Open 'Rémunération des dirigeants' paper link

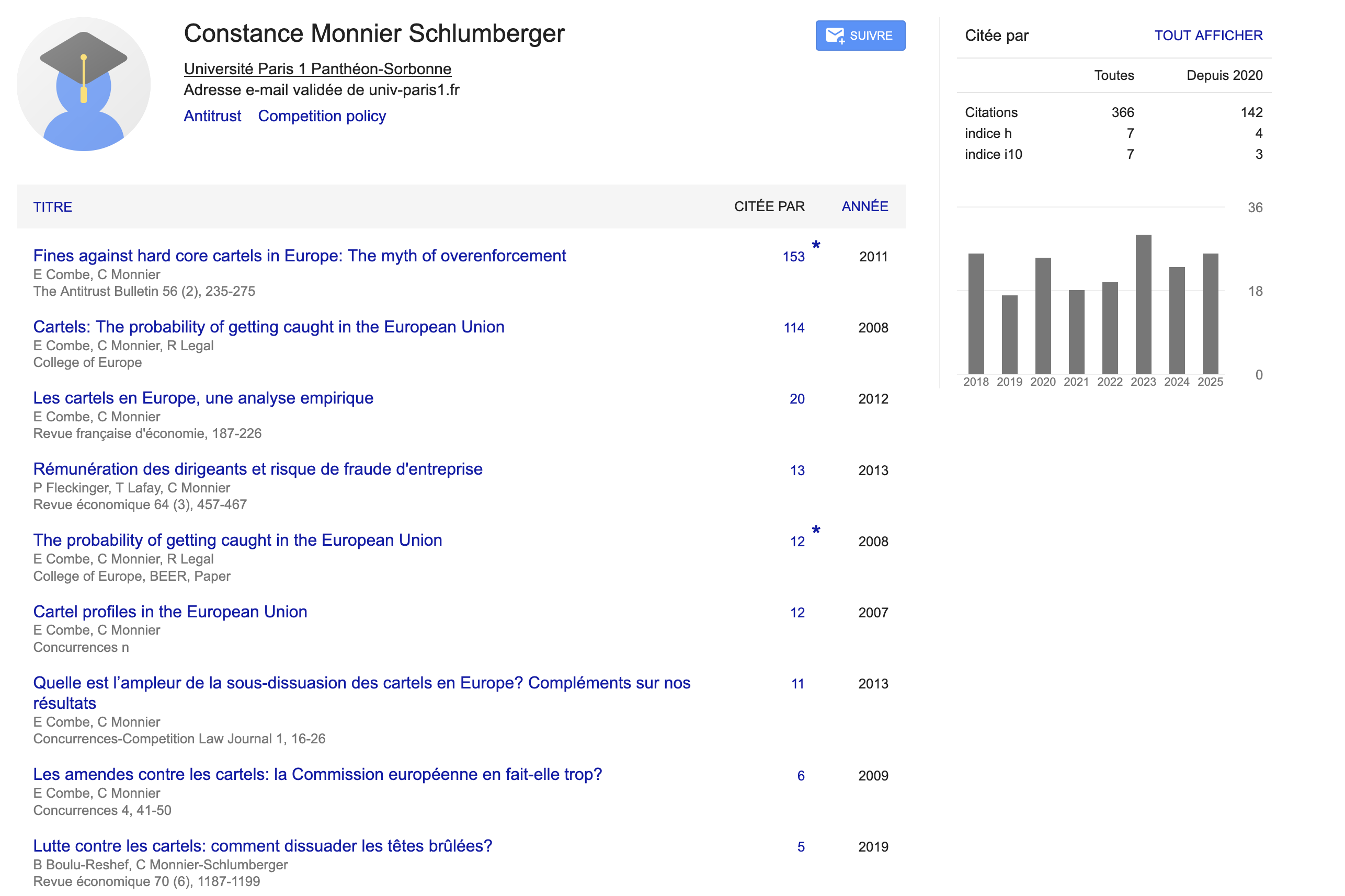(257, 468)
